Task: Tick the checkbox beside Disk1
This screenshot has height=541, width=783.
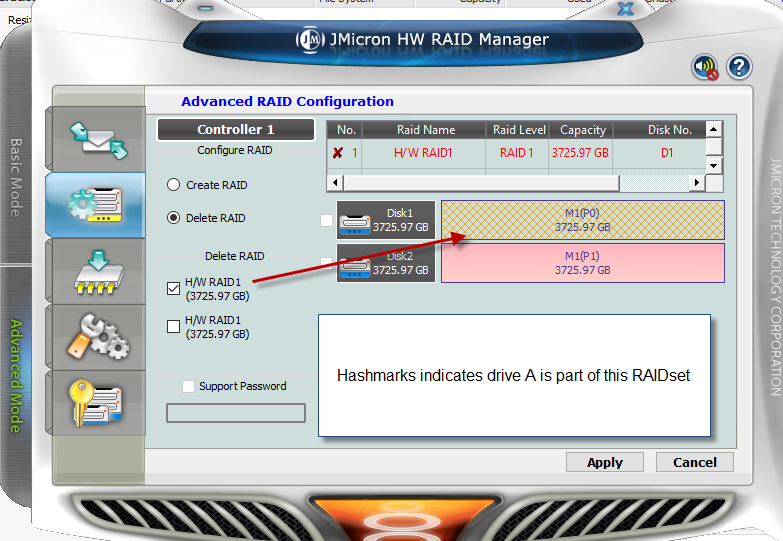Action: pyautogui.click(x=326, y=220)
